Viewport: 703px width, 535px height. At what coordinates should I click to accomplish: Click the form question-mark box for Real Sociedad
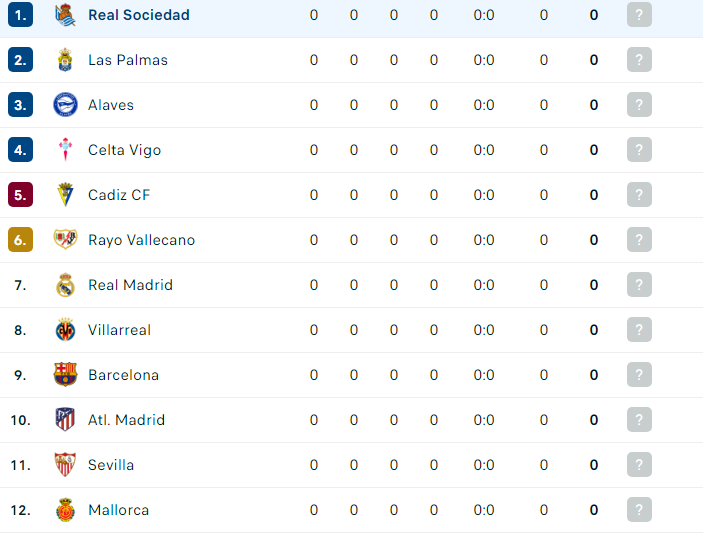point(639,15)
